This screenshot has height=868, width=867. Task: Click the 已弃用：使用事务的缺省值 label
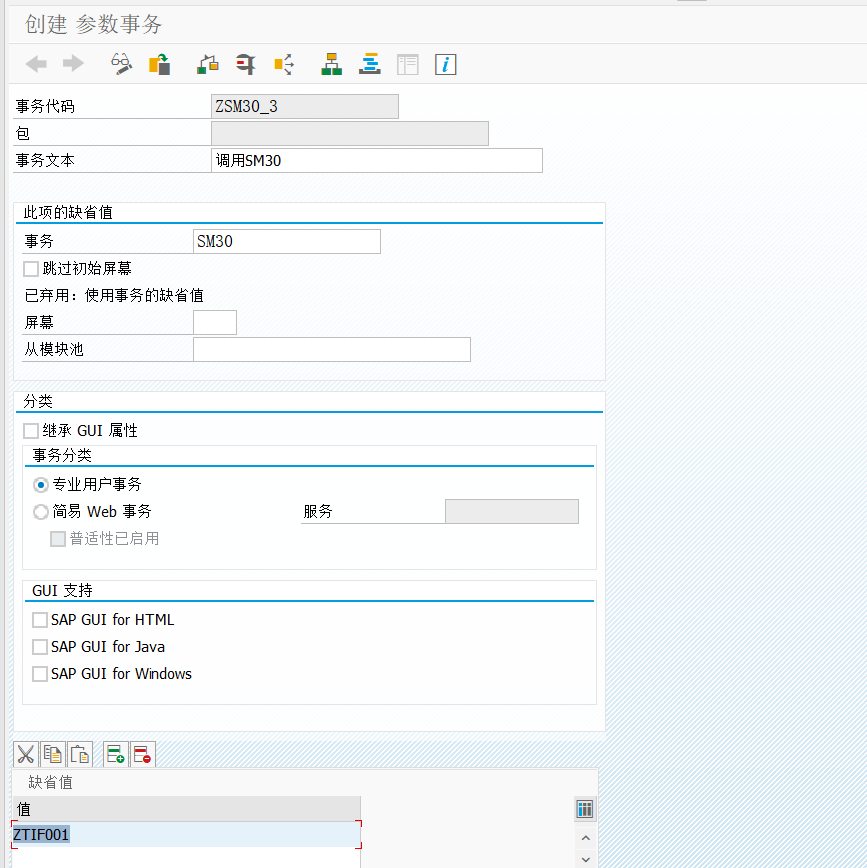click(x=114, y=295)
